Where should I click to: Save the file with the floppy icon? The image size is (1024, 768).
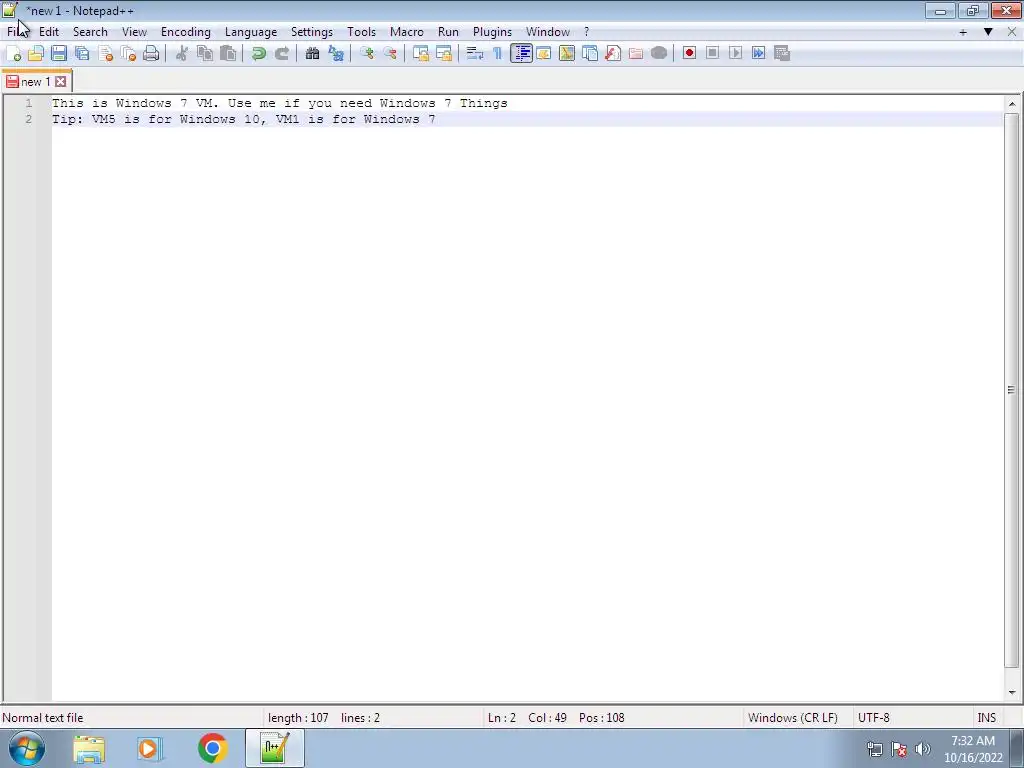59,54
